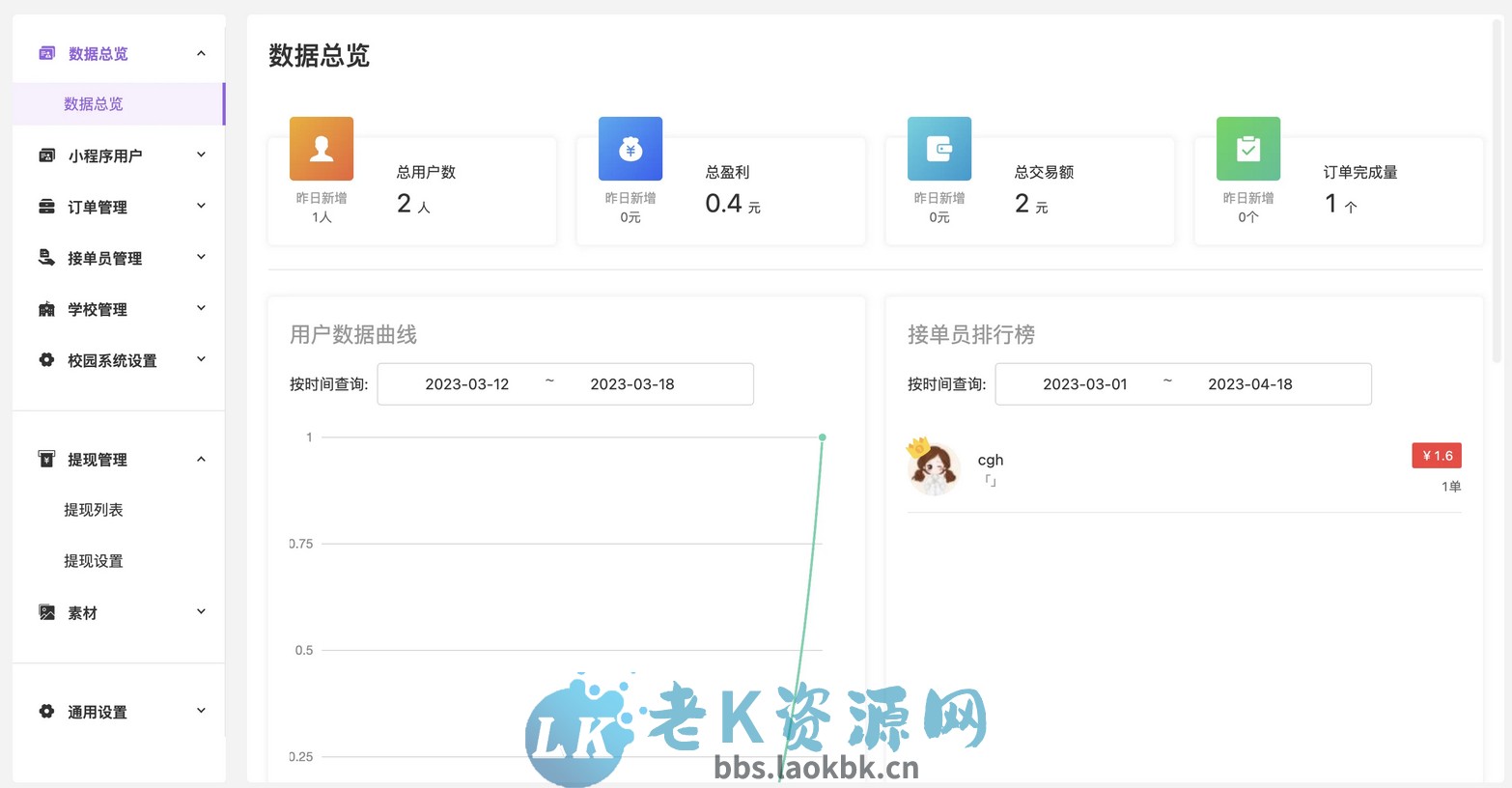Viewport: 1512px width, 788px height.
Task: Click the 学校管理 school icon
Action: pos(46,308)
